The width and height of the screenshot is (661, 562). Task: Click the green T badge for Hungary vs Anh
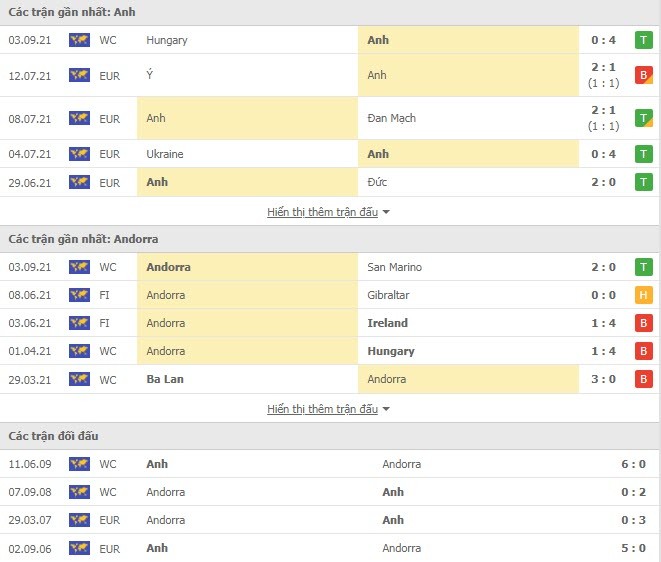643,40
